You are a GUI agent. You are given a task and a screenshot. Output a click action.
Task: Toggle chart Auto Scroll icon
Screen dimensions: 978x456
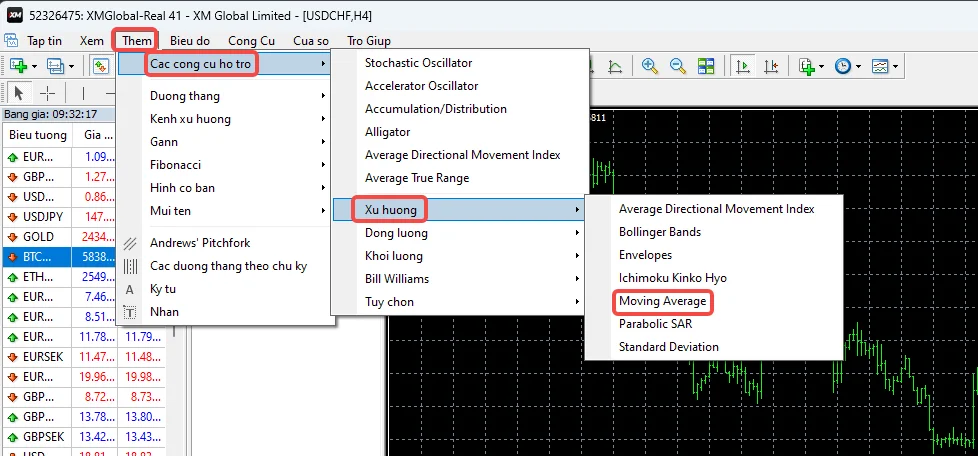click(743, 66)
